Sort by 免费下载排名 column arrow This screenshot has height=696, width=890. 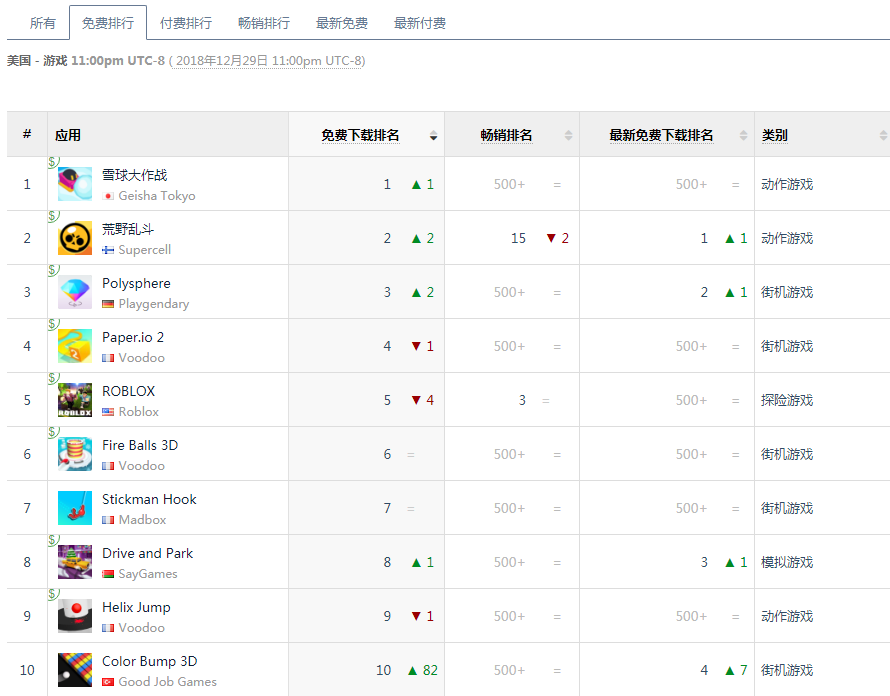pos(433,136)
